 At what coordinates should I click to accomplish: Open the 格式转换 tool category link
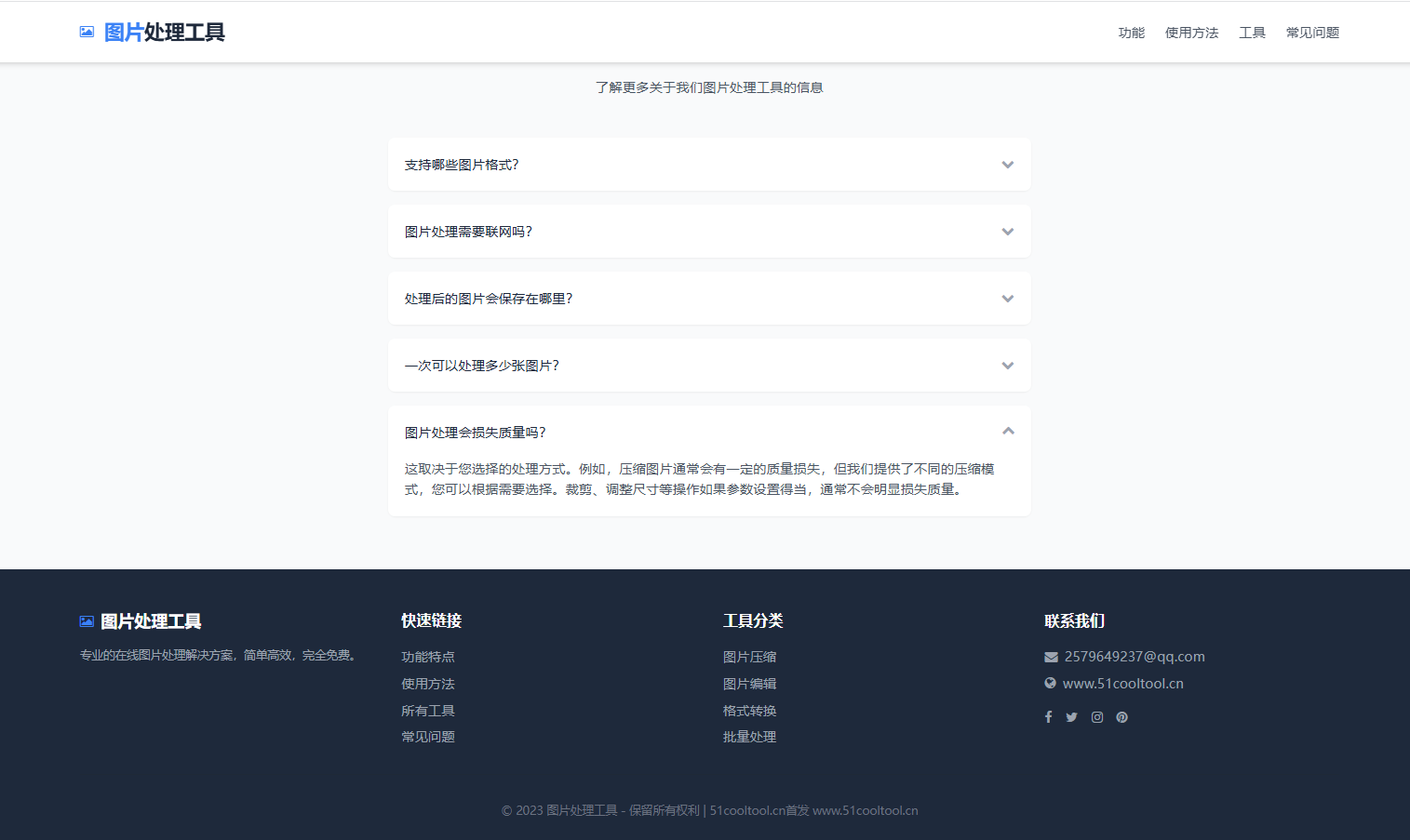point(749,711)
